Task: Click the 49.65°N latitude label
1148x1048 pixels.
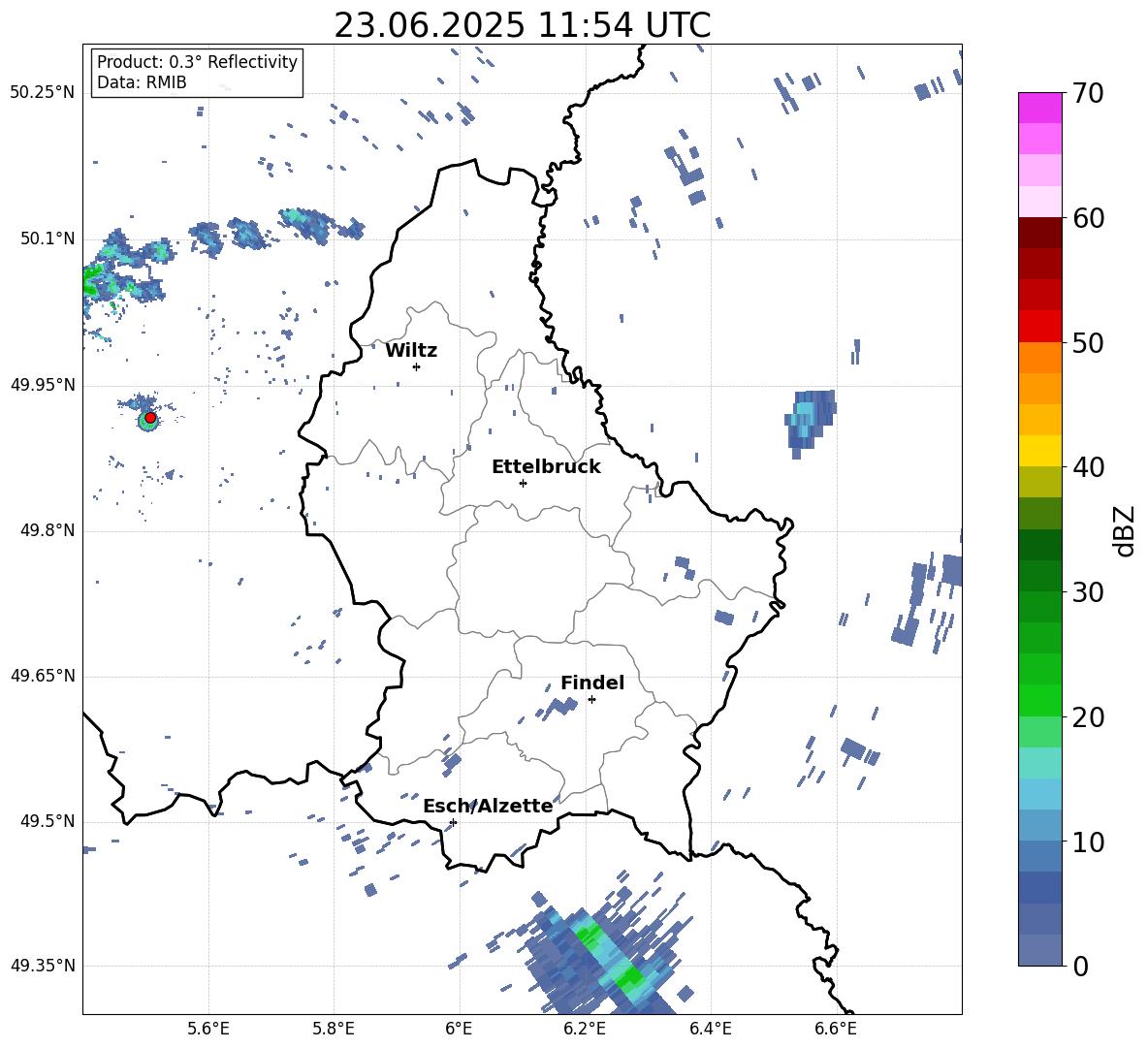Action: pyautogui.click(x=43, y=675)
